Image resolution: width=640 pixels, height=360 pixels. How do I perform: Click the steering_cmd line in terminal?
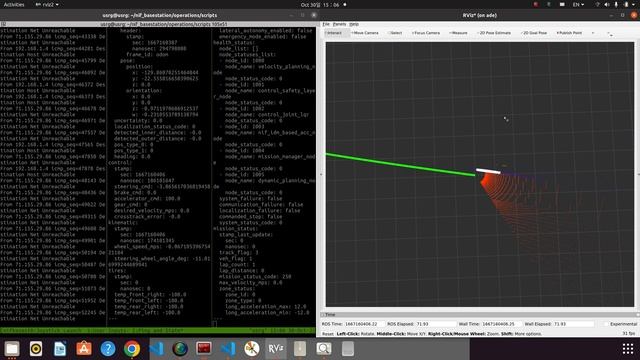tap(162, 187)
